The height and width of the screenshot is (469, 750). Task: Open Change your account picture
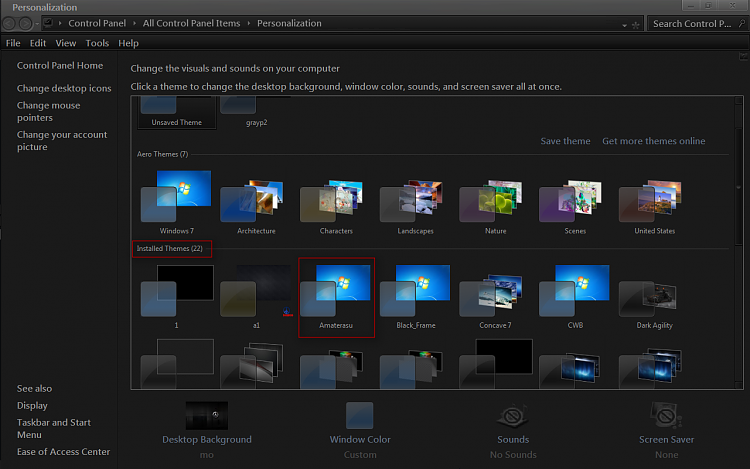[x=62, y=141]
